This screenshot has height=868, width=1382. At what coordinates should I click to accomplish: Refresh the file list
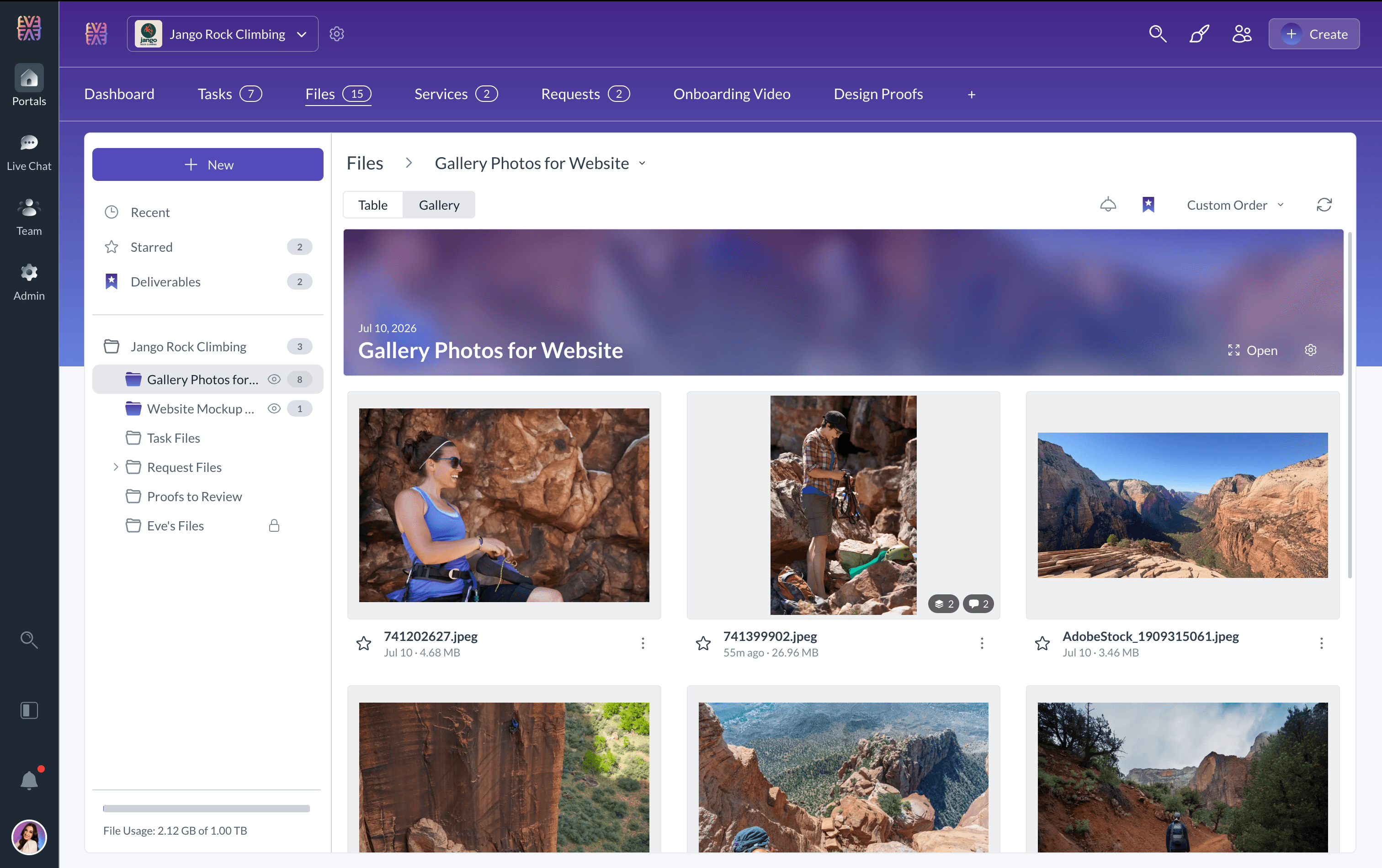pos(1324,205)
